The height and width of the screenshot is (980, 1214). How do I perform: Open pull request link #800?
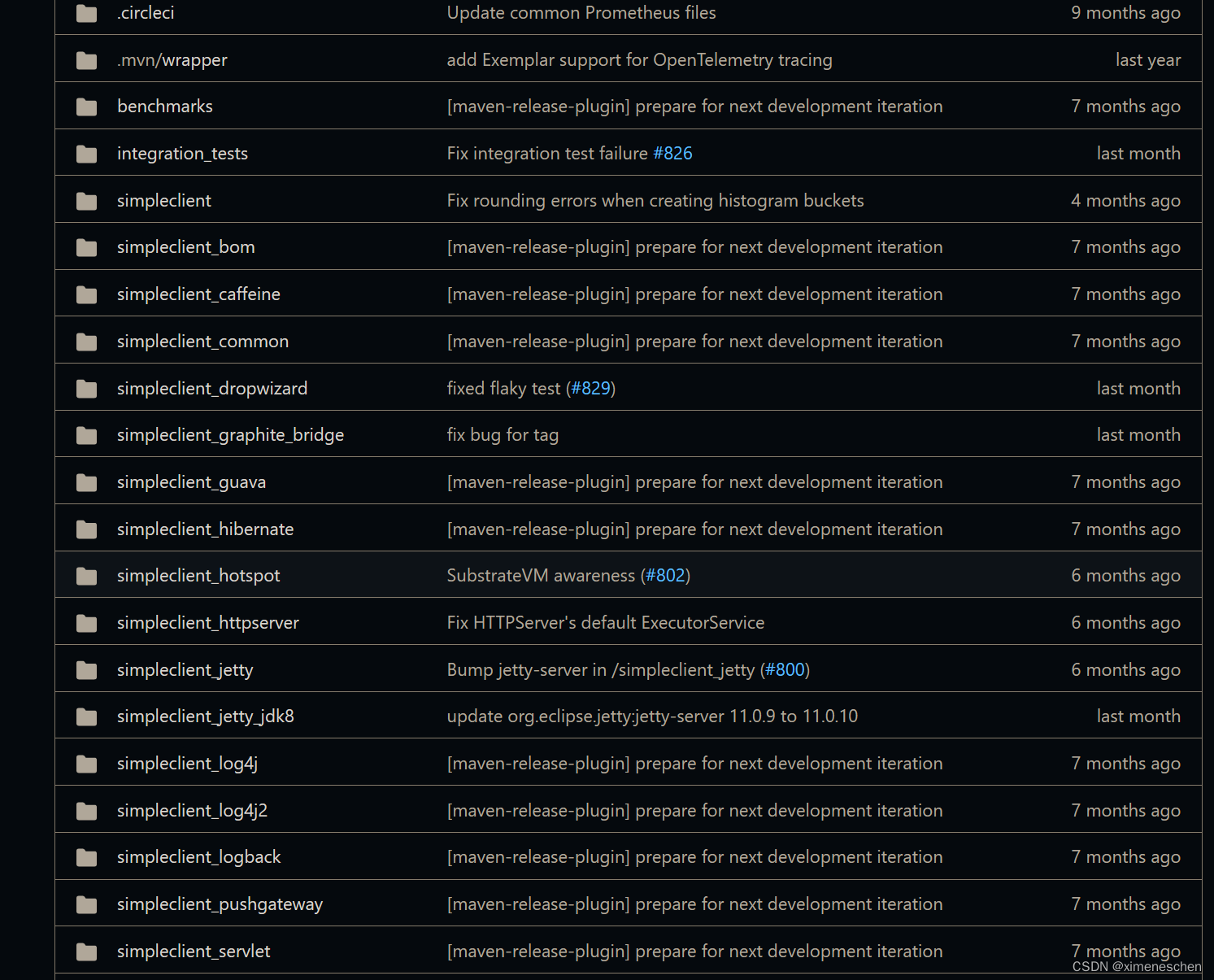pyautogui.click(x=785, y=670)
